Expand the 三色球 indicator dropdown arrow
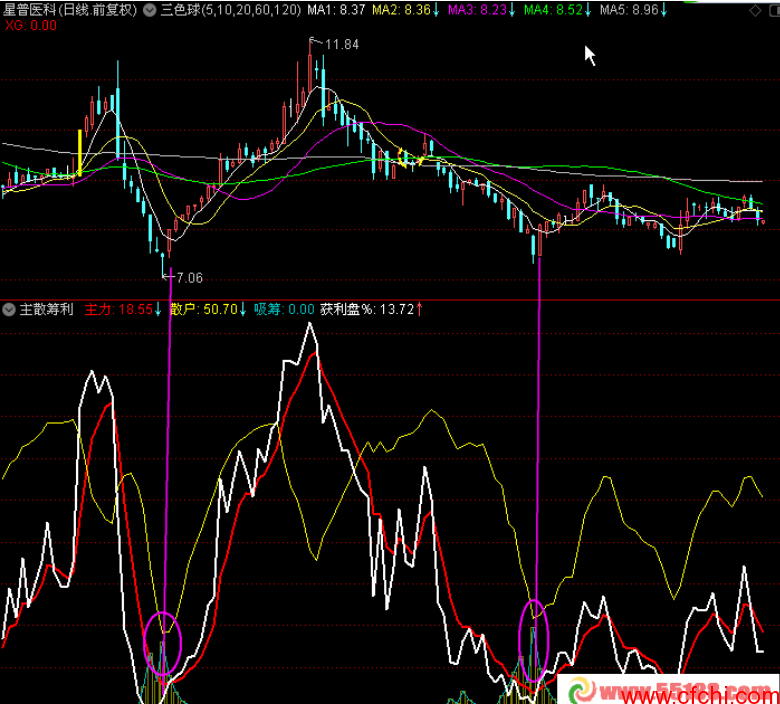The height and width of the screenshot is (704, 780). point(150,10)
